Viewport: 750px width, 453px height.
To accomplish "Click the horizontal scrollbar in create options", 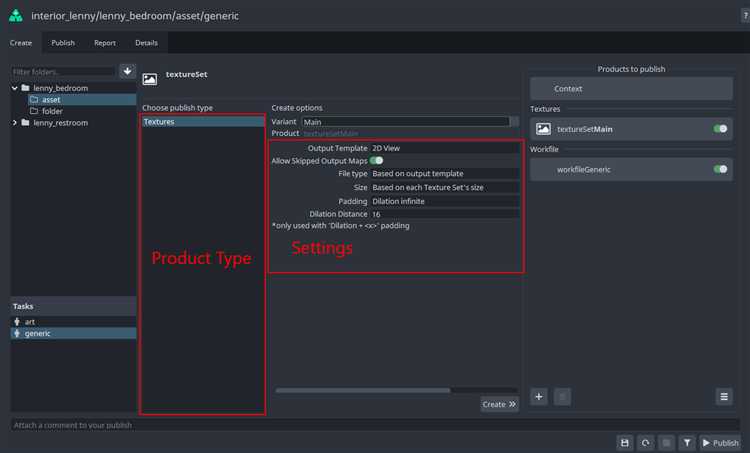I will tap(363, 390).
